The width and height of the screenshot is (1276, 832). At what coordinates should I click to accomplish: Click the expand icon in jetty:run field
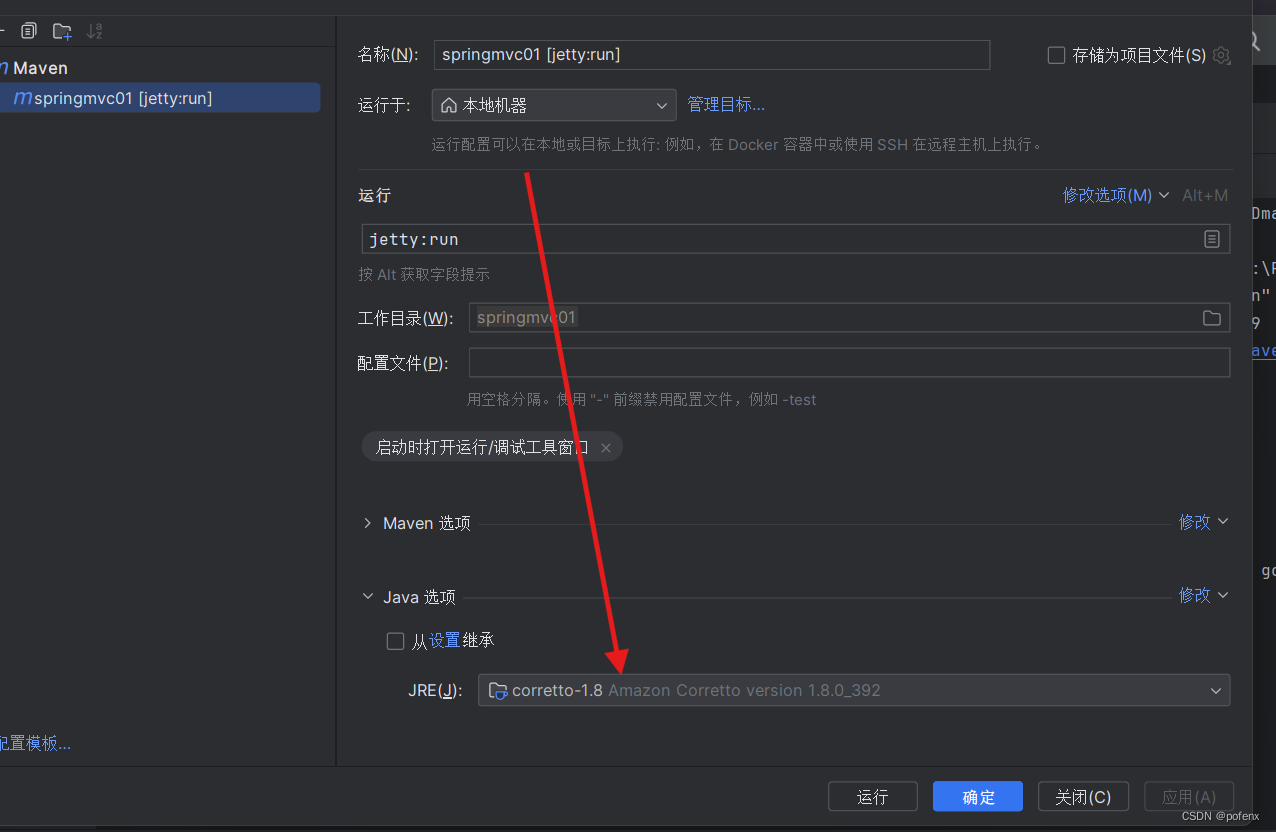click(1212, 239)
